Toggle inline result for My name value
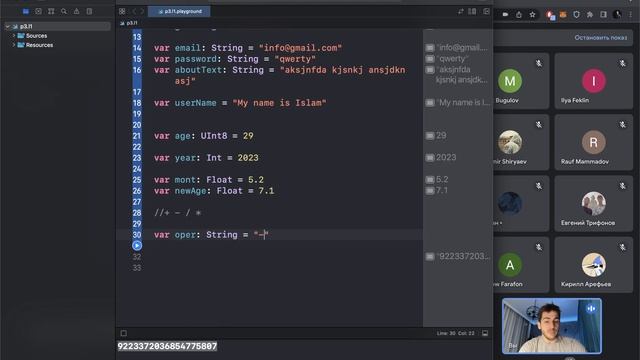The image size is (640, 360). 430,103
